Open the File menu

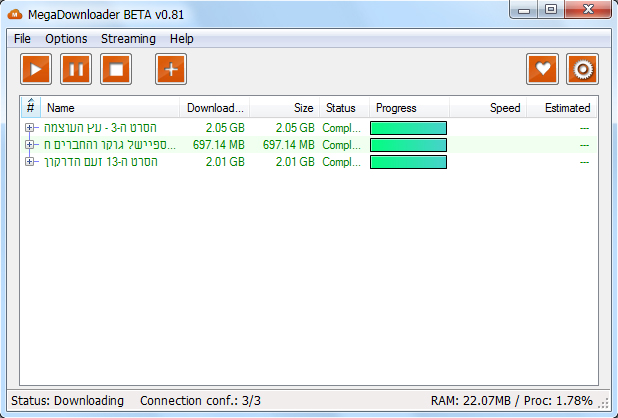coord(22,39)
